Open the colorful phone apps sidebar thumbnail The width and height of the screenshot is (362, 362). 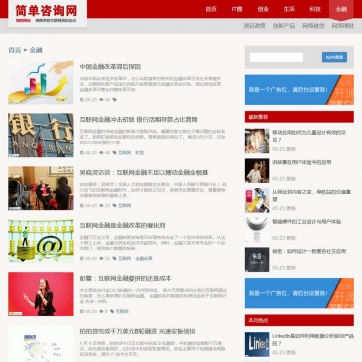pyautogui.click(x=257, y=200)
